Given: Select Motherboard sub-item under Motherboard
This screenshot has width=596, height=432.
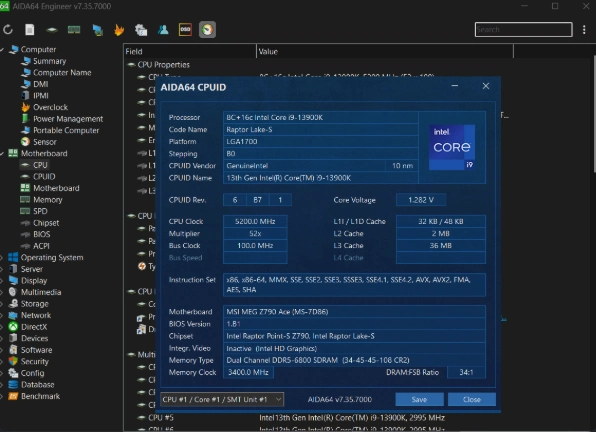Looking at the screenshot, I should [56, 188].
